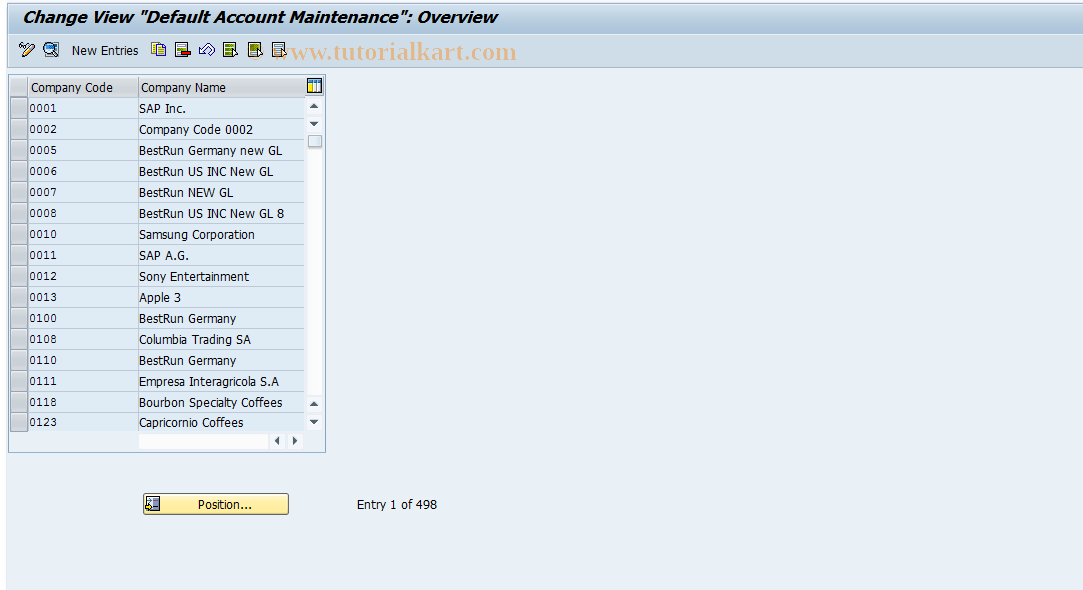Click the Company Name column header
The width and height of the screenshot is (1083, 590).
(x=221, y=87)
